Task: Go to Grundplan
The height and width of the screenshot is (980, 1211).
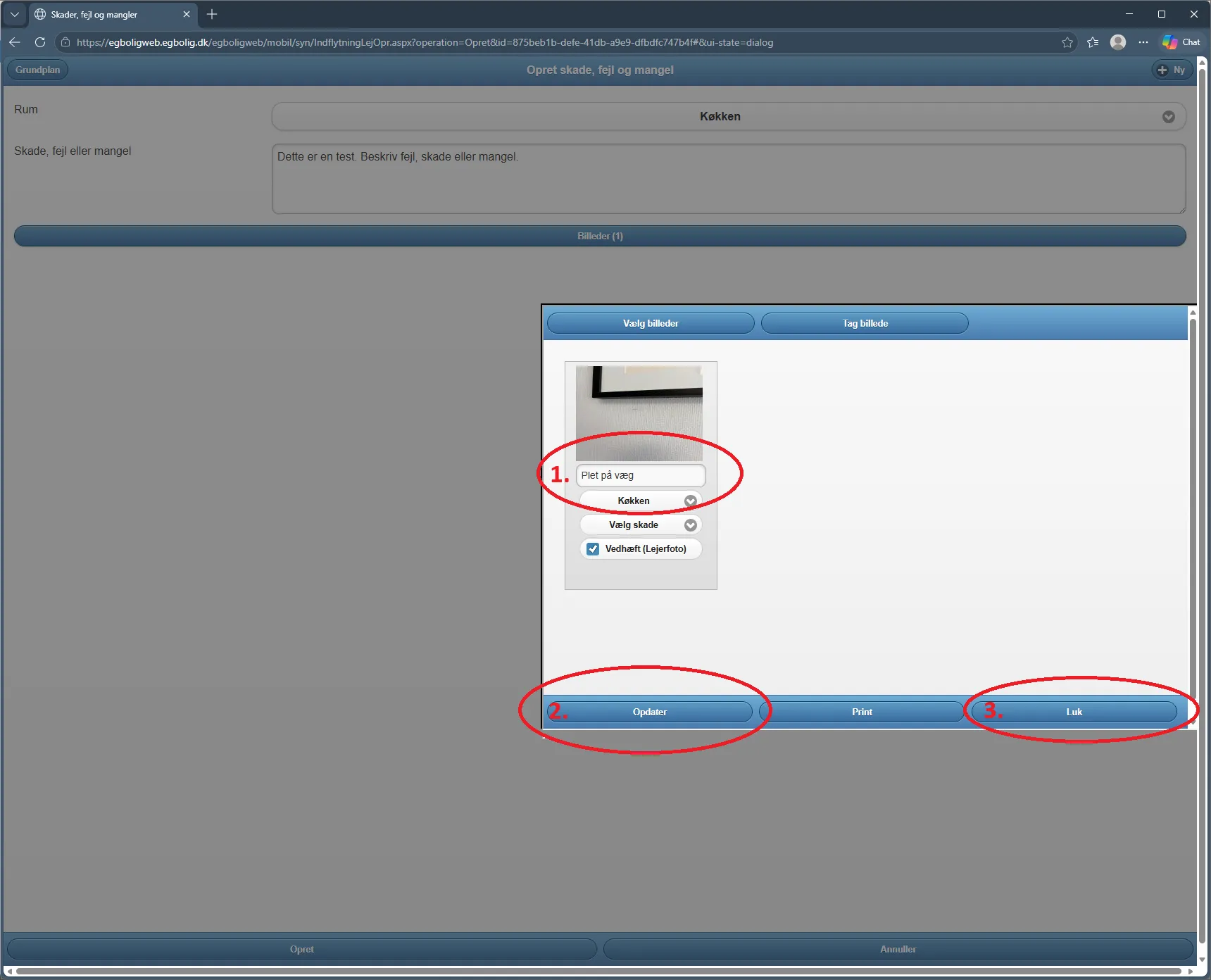Action: point(38,70)
